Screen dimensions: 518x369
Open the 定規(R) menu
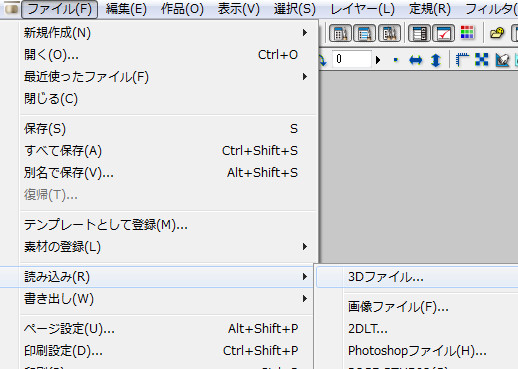coord(430,9)
